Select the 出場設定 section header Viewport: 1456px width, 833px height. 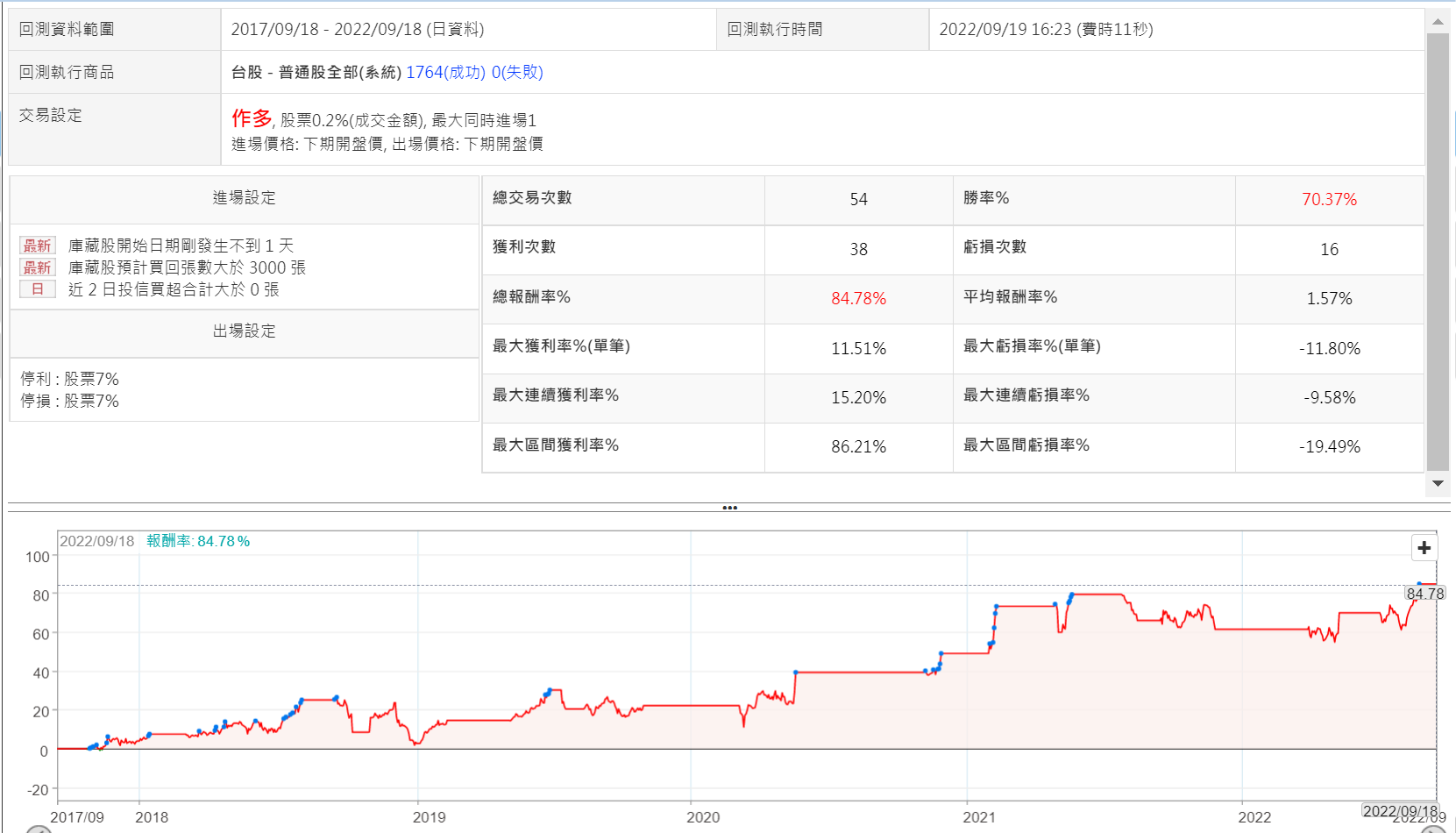click(244, 331)
